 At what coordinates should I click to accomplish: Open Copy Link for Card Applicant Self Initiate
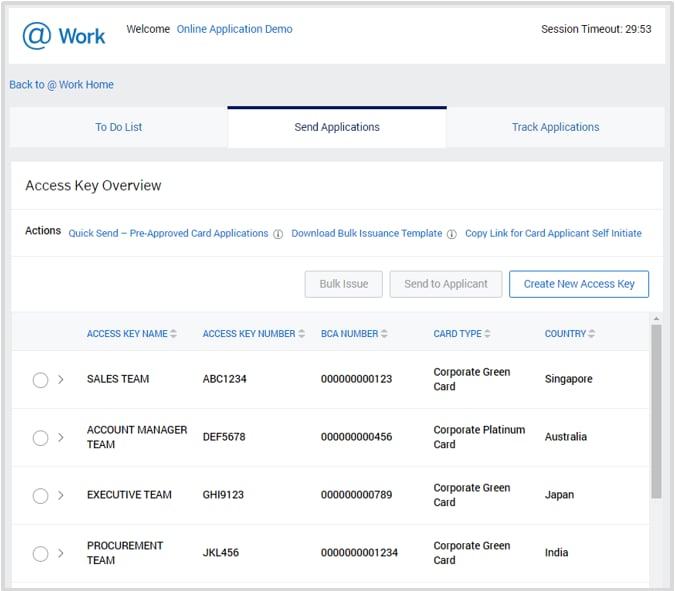pos(553,234)
